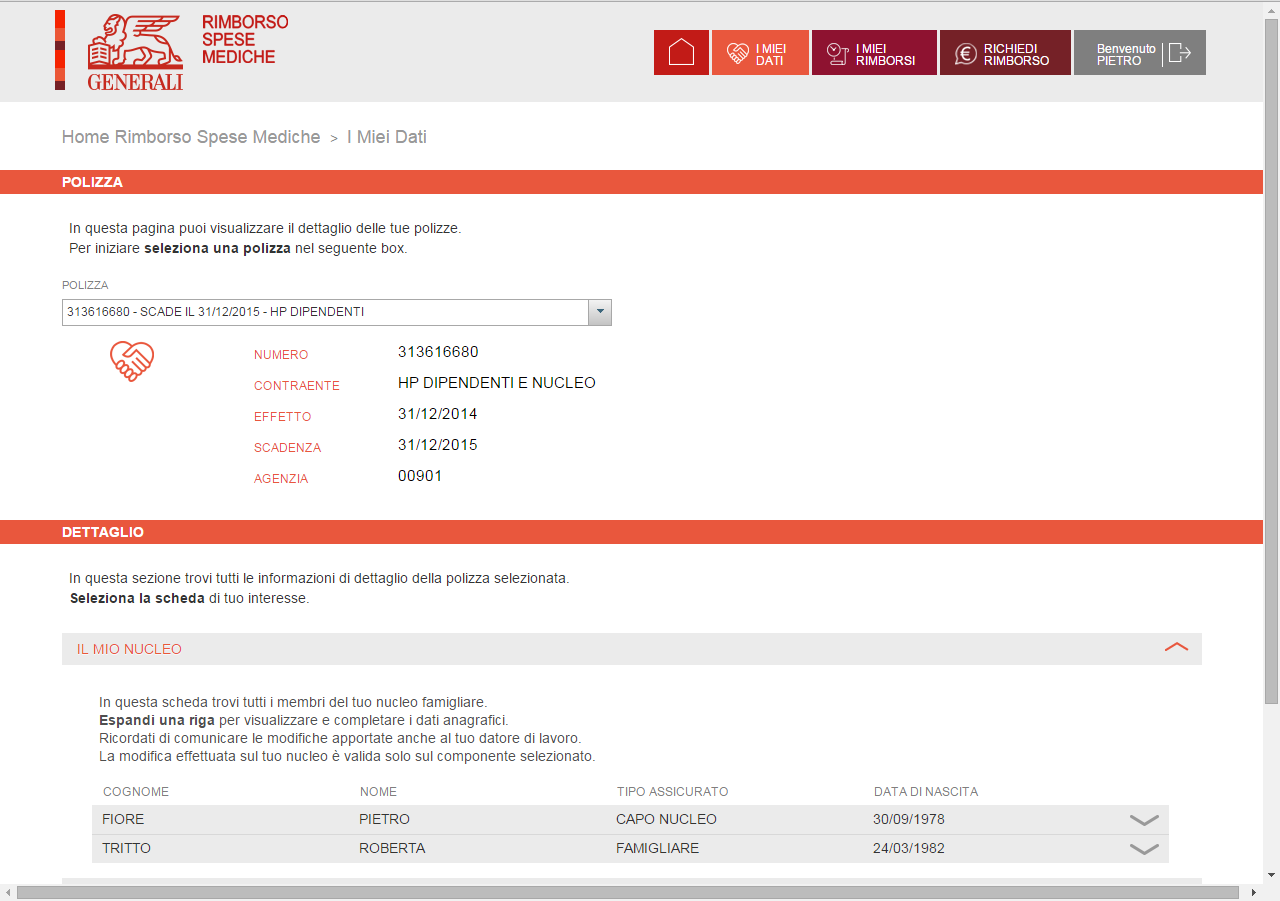Click HP DIPENDENTI E NUCLEO value

497,382
